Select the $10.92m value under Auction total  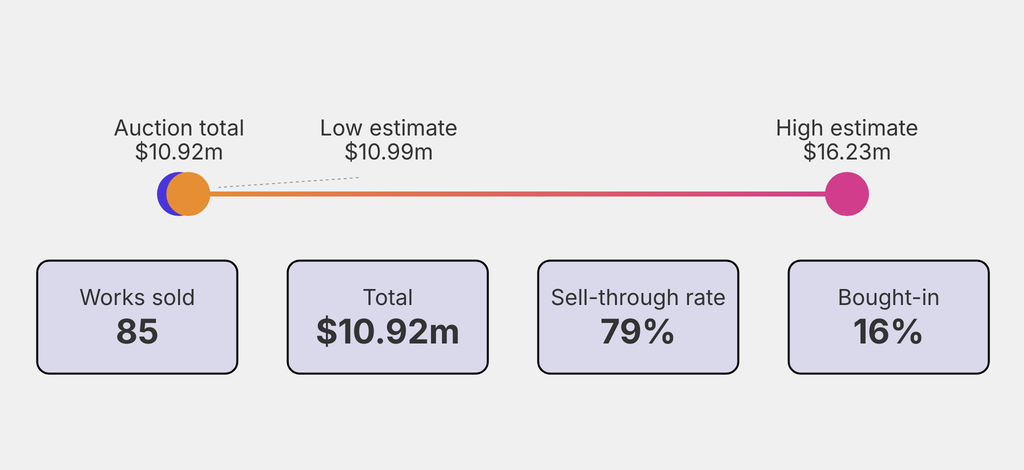pos(179,152)
